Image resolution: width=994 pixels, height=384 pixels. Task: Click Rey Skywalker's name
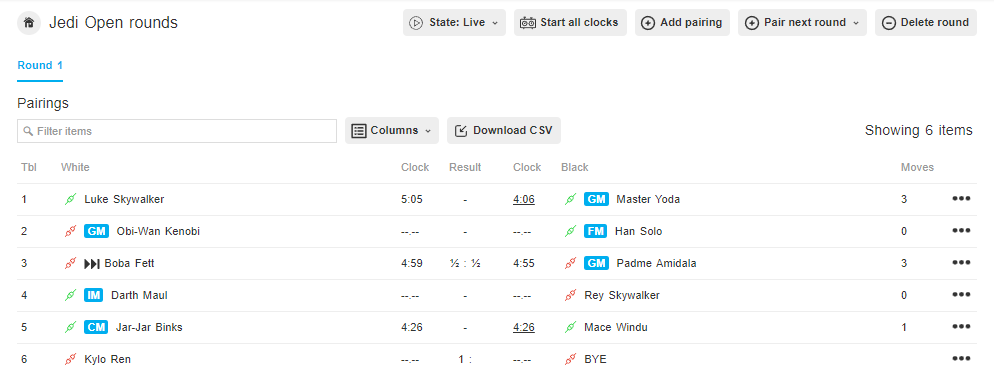[622, 295]
